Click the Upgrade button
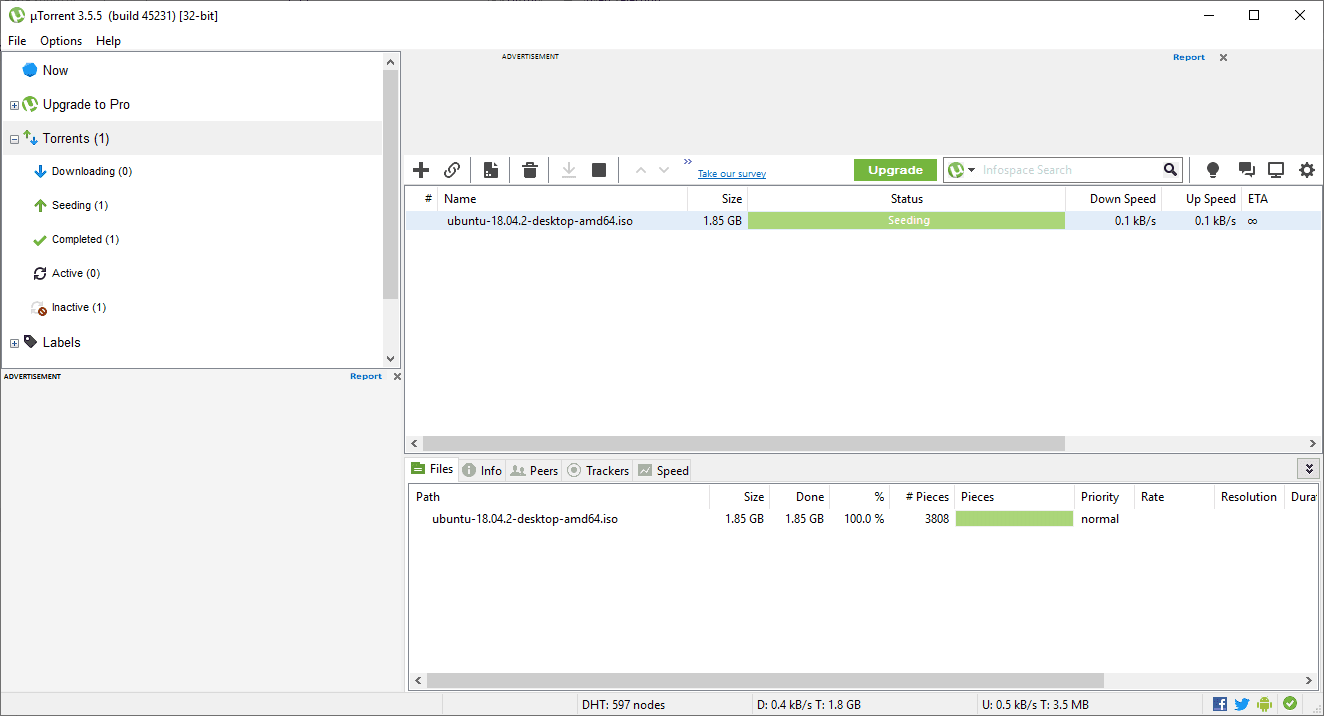1324x716 pixels. (895, 169)
